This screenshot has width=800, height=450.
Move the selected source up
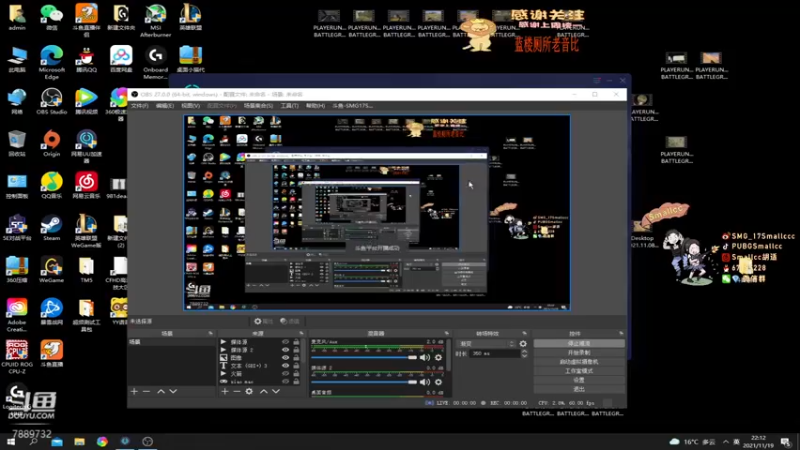[x=263, y=391]
